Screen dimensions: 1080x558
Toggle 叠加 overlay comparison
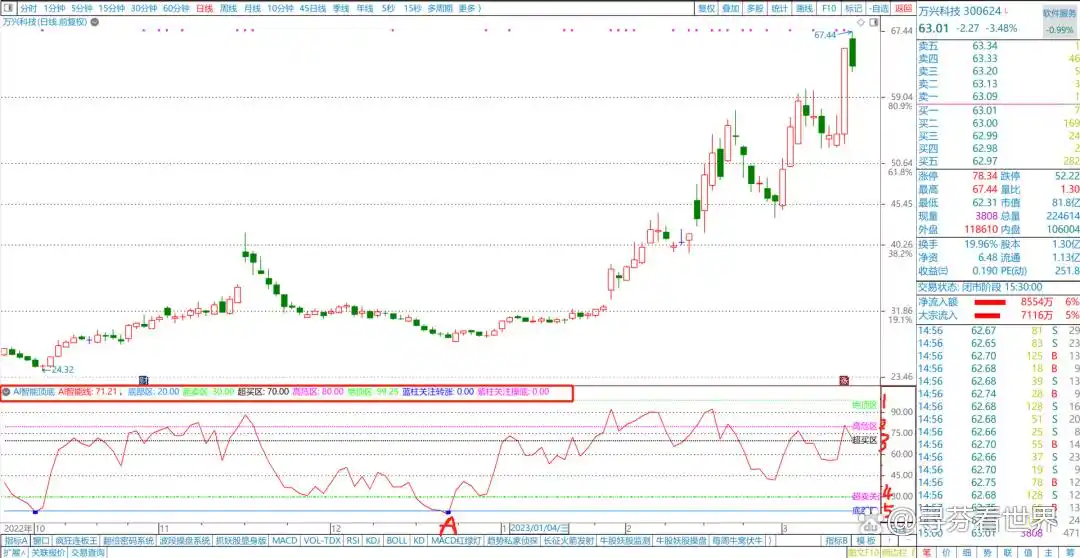coord(731,8)
